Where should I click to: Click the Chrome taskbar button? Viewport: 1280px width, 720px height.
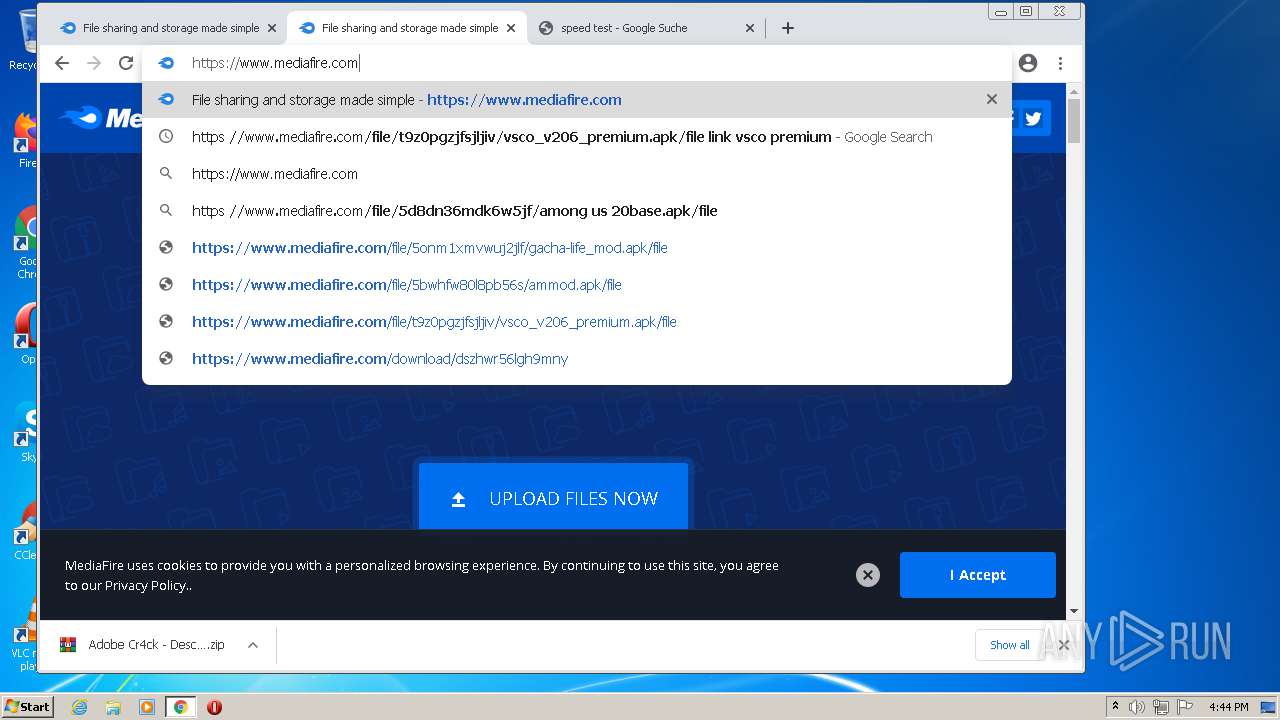pyautogui.click(x=181, y=707)
